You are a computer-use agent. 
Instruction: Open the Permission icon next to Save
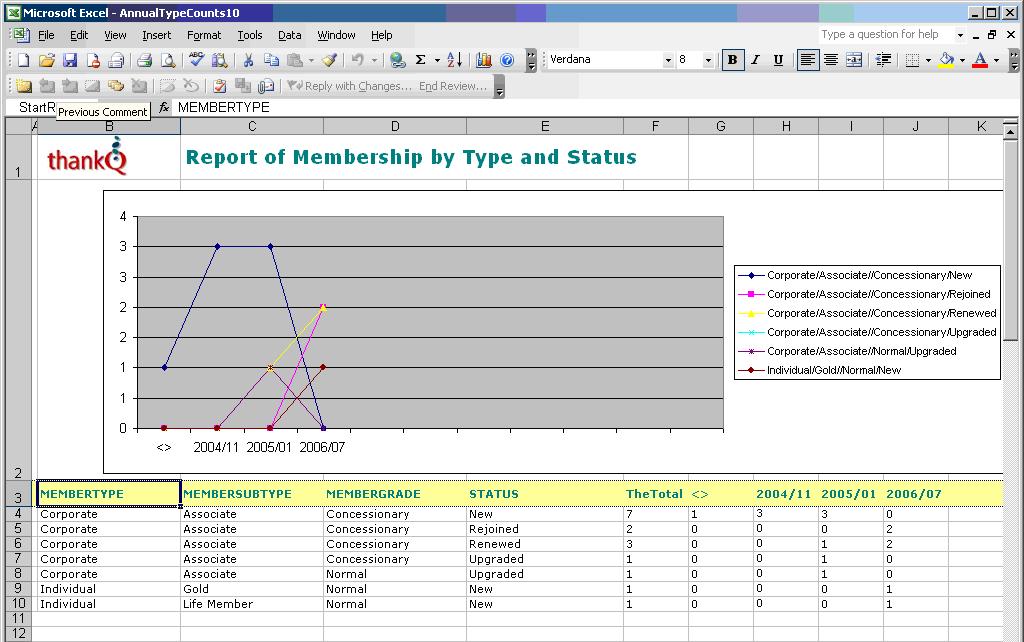pyautogui.click(x=93, y=60)
